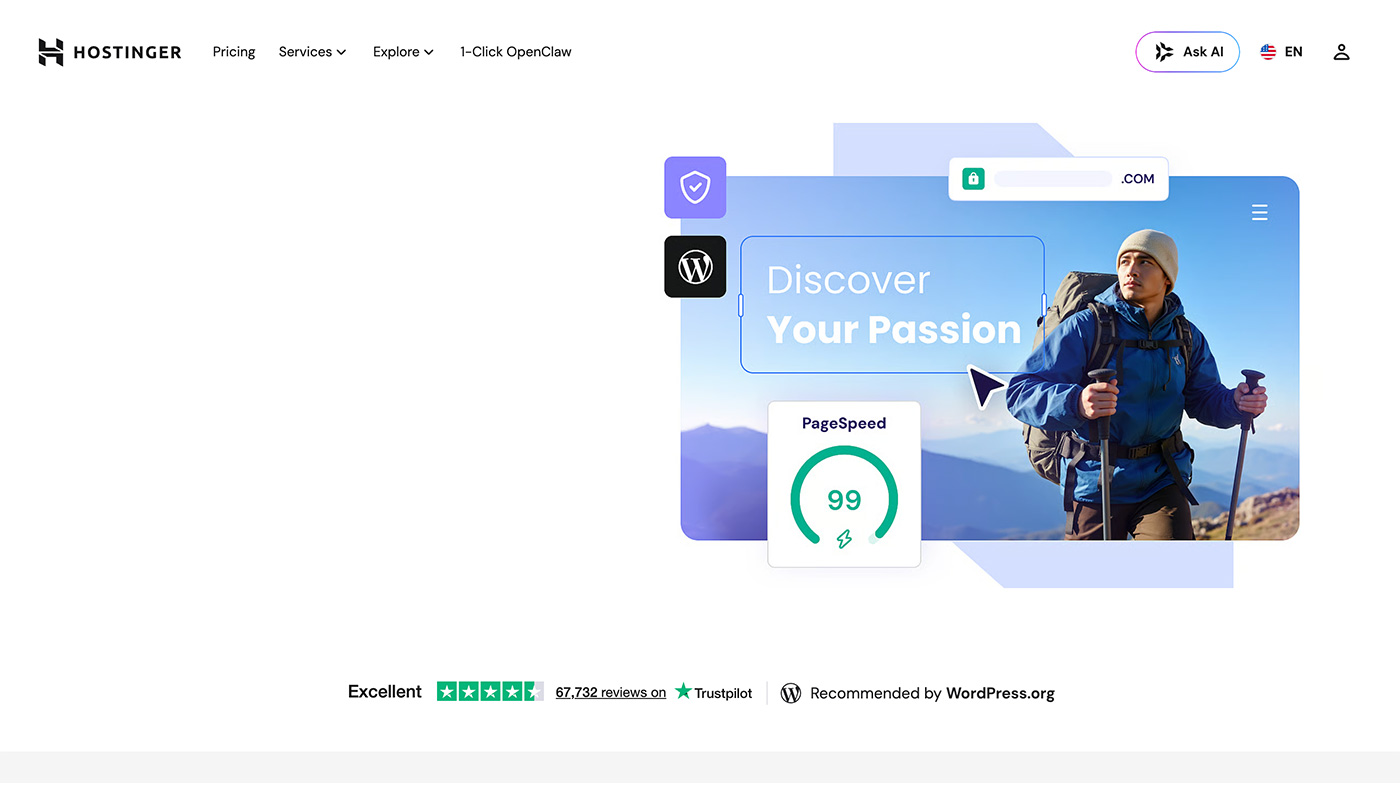Click the '.COM' domain extension text
The width and height of the screenshot is (1400, 800).
click(x=1137, y=179)
